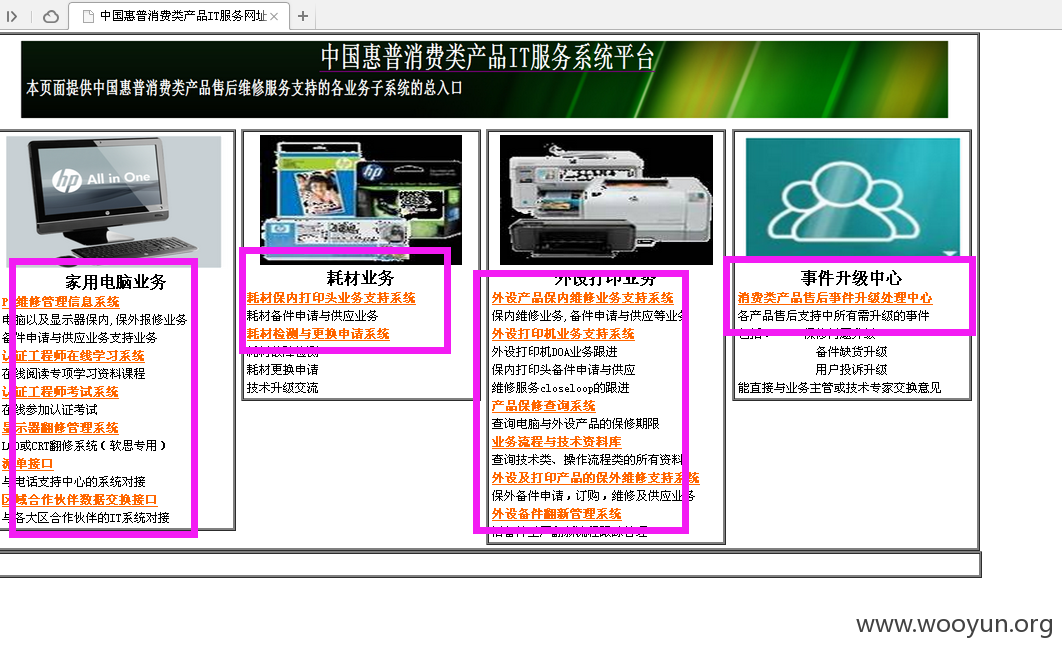Open 耗材检测与更换申请系统 link

318,334
